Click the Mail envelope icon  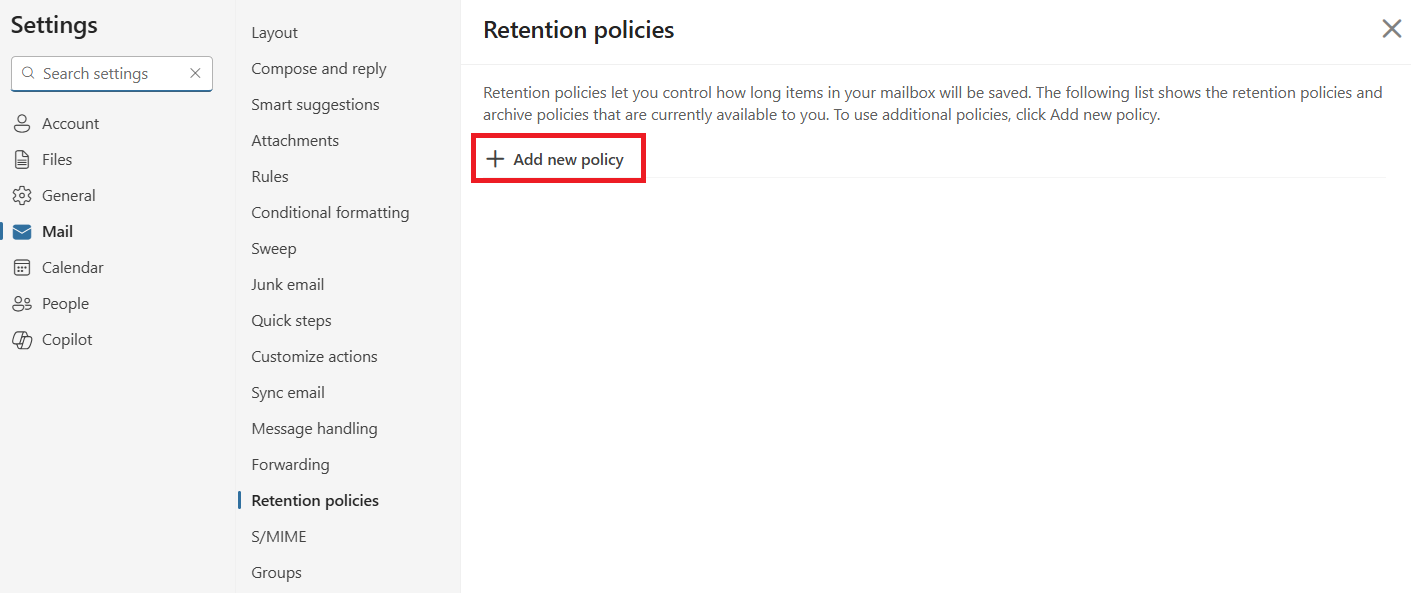pyautogui.click(x=22, y=232)
